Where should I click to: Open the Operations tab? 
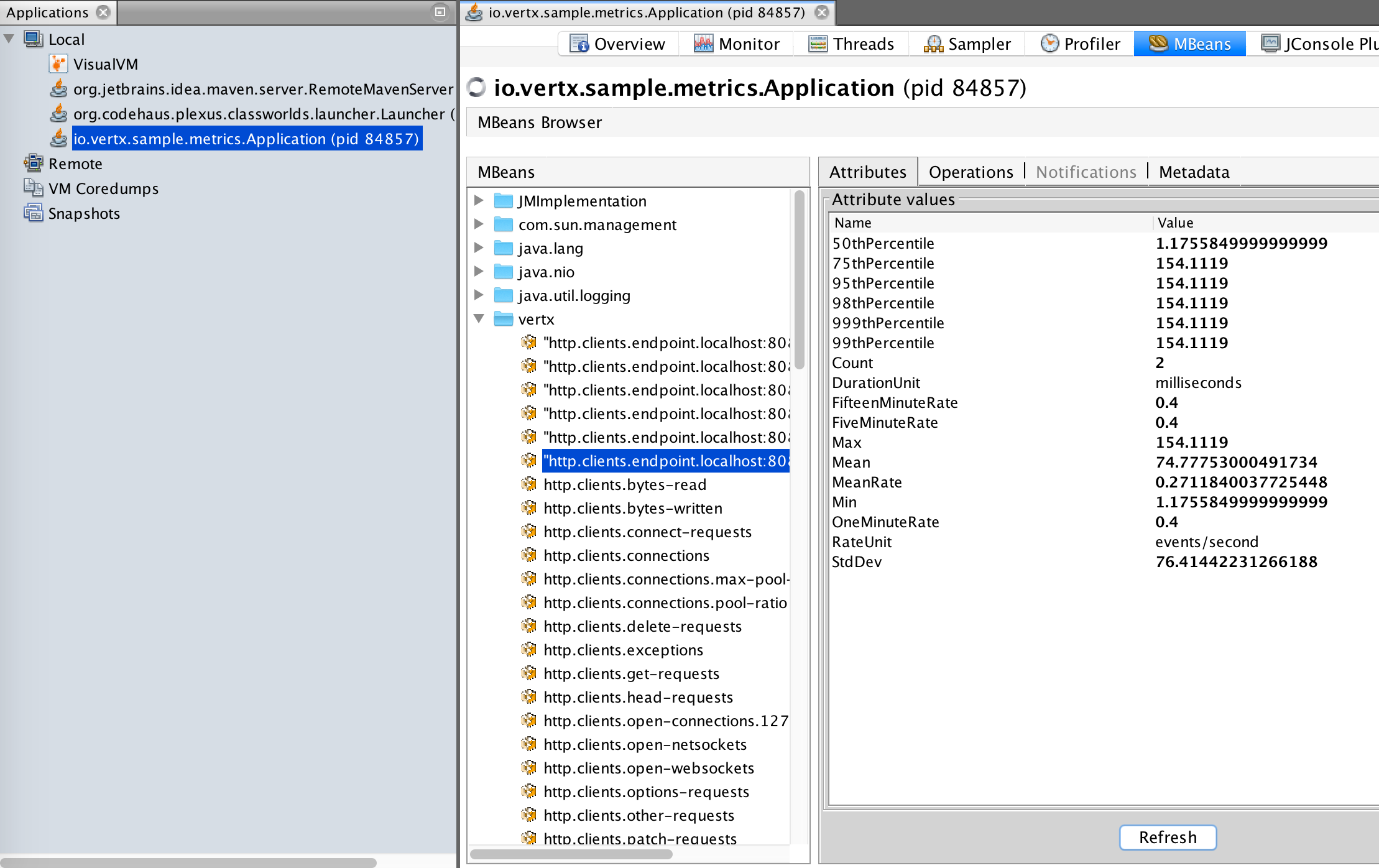point(971,172)
